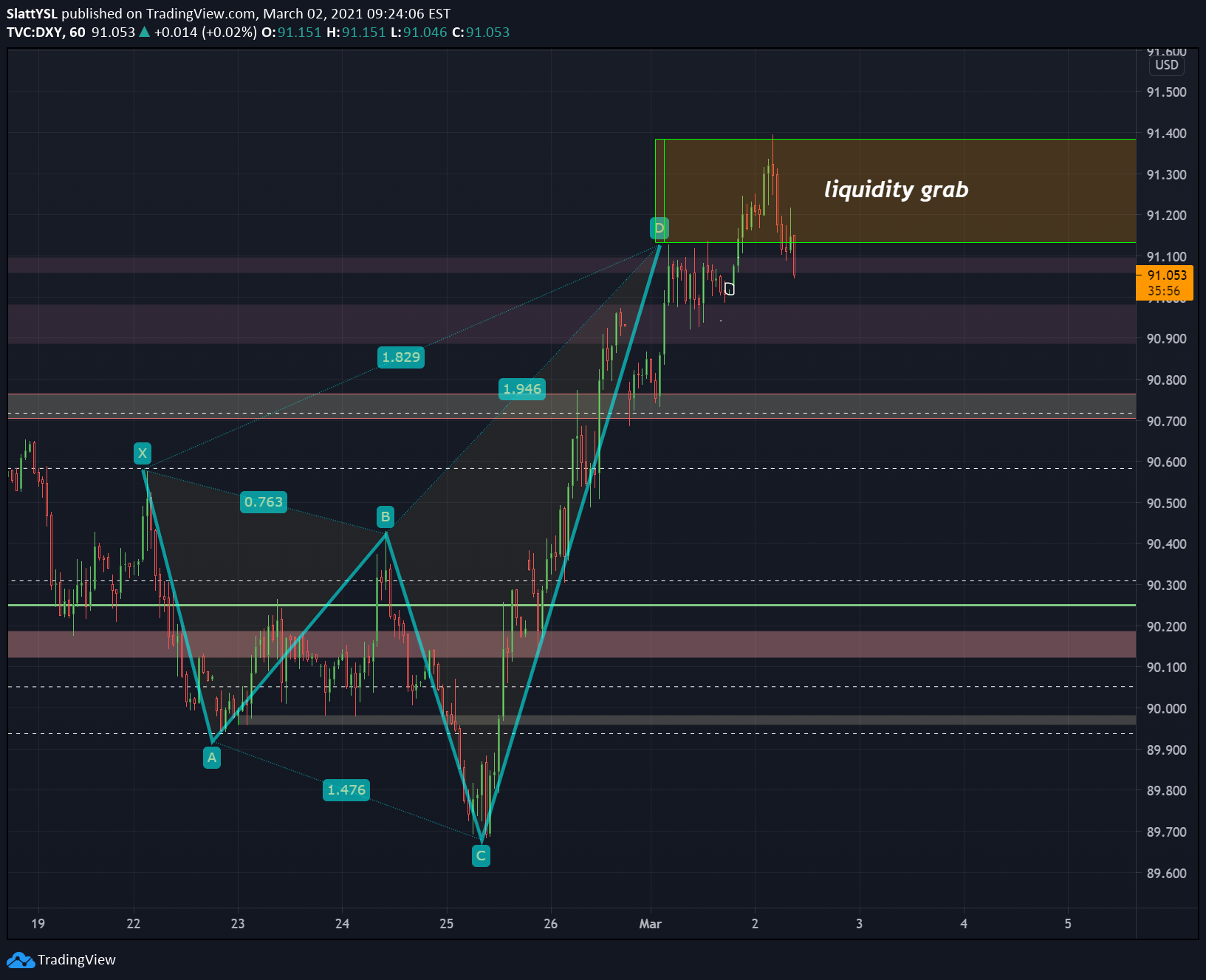This screenshot has height=980, width=1206.
Task: Click the 1.476 ratio label
Action: (346, 790)
